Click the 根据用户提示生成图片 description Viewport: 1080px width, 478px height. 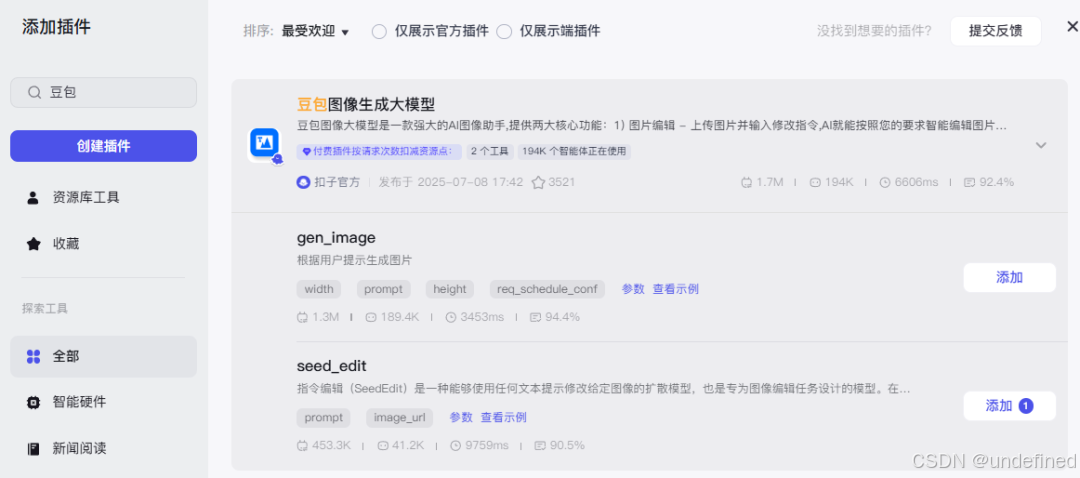(354, 260)
